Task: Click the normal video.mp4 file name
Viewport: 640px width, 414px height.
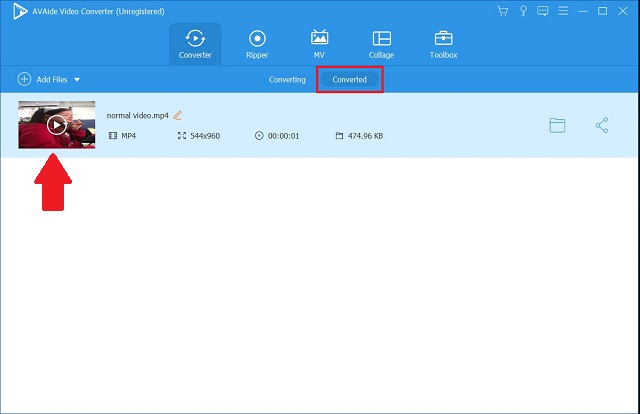Action: (138, 116)
